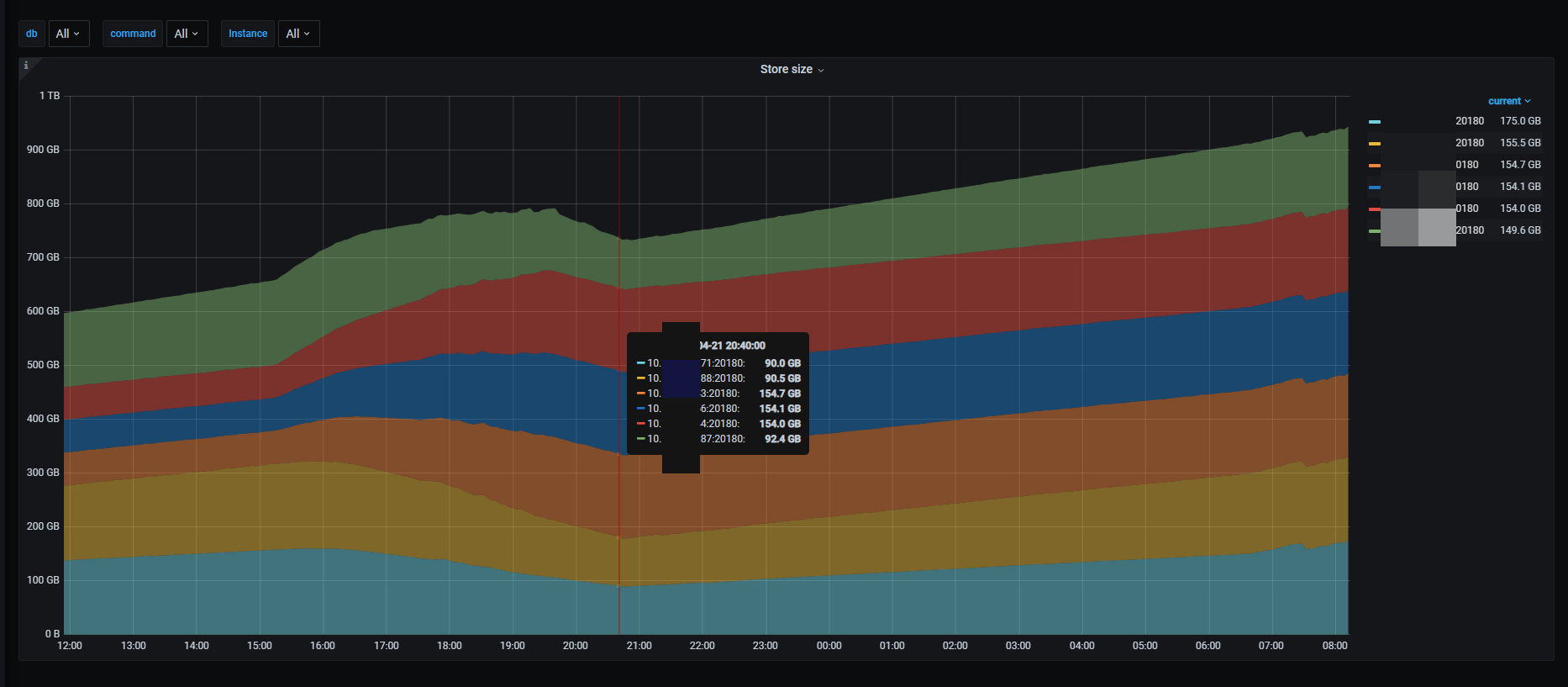Click the 90.5 GB value in tooltip
The height and width of the screenshot is (687, 1568).
coord(782,378)
